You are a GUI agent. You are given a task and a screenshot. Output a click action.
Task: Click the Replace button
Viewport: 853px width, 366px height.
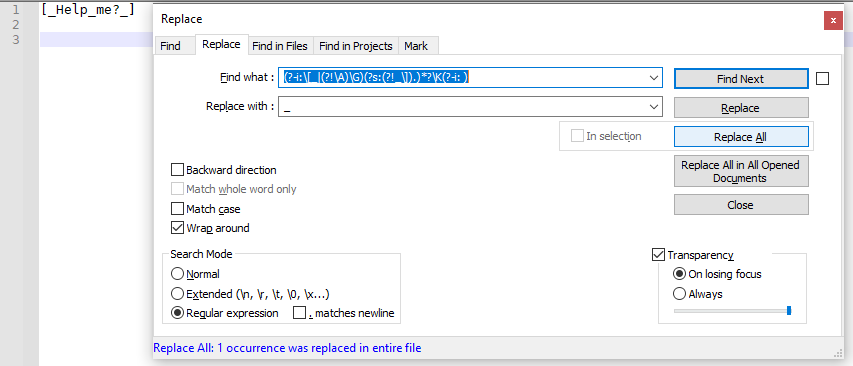[741, 108]
